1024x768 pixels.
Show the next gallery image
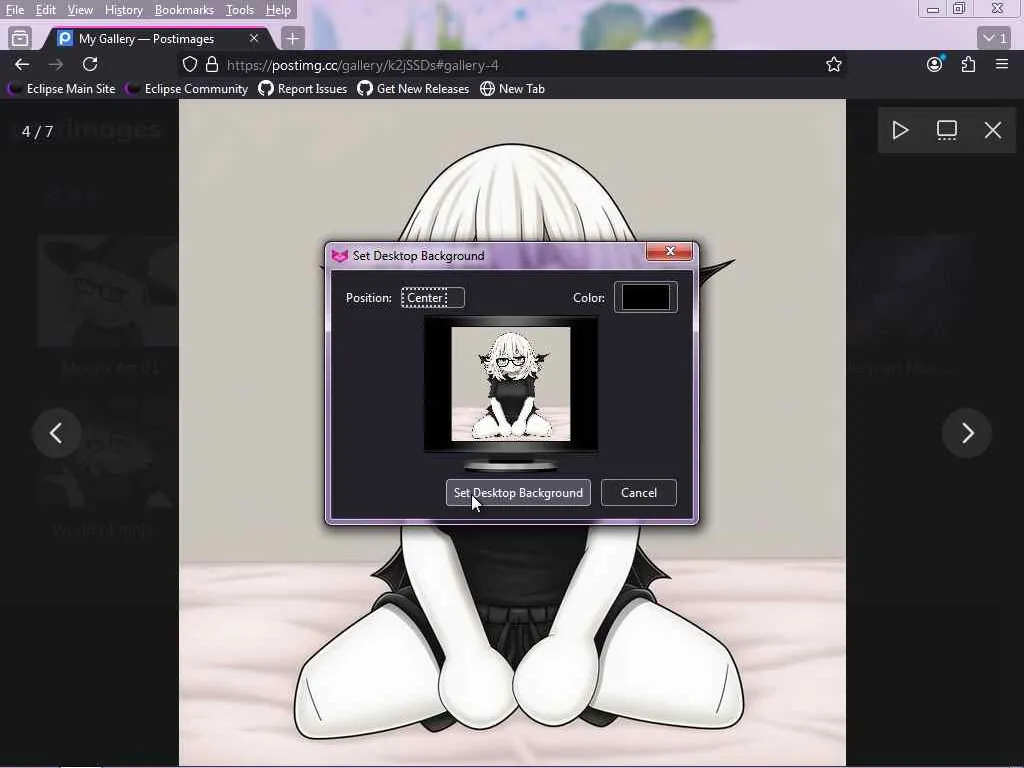967,433
